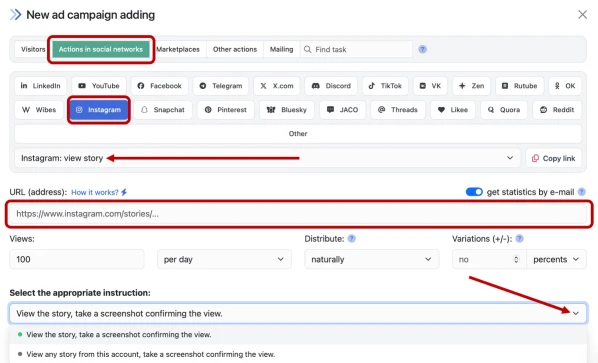Pick Bluesky from the network list

287,110
